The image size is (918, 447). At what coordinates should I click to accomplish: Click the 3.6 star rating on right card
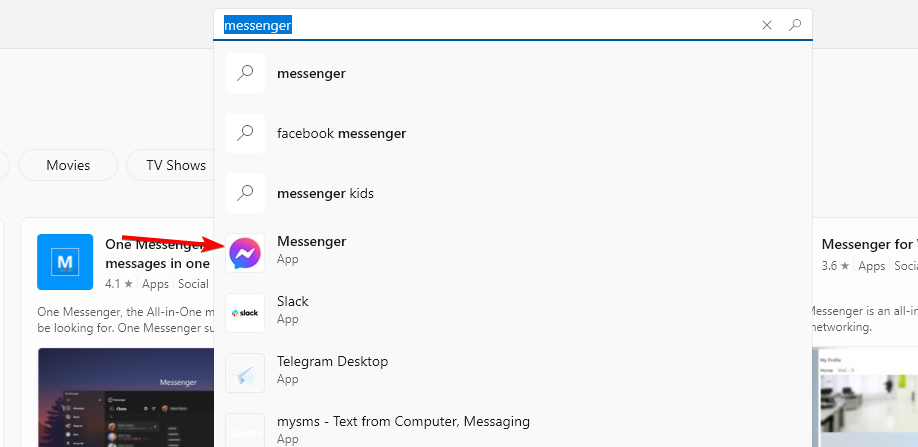[835, 266]
